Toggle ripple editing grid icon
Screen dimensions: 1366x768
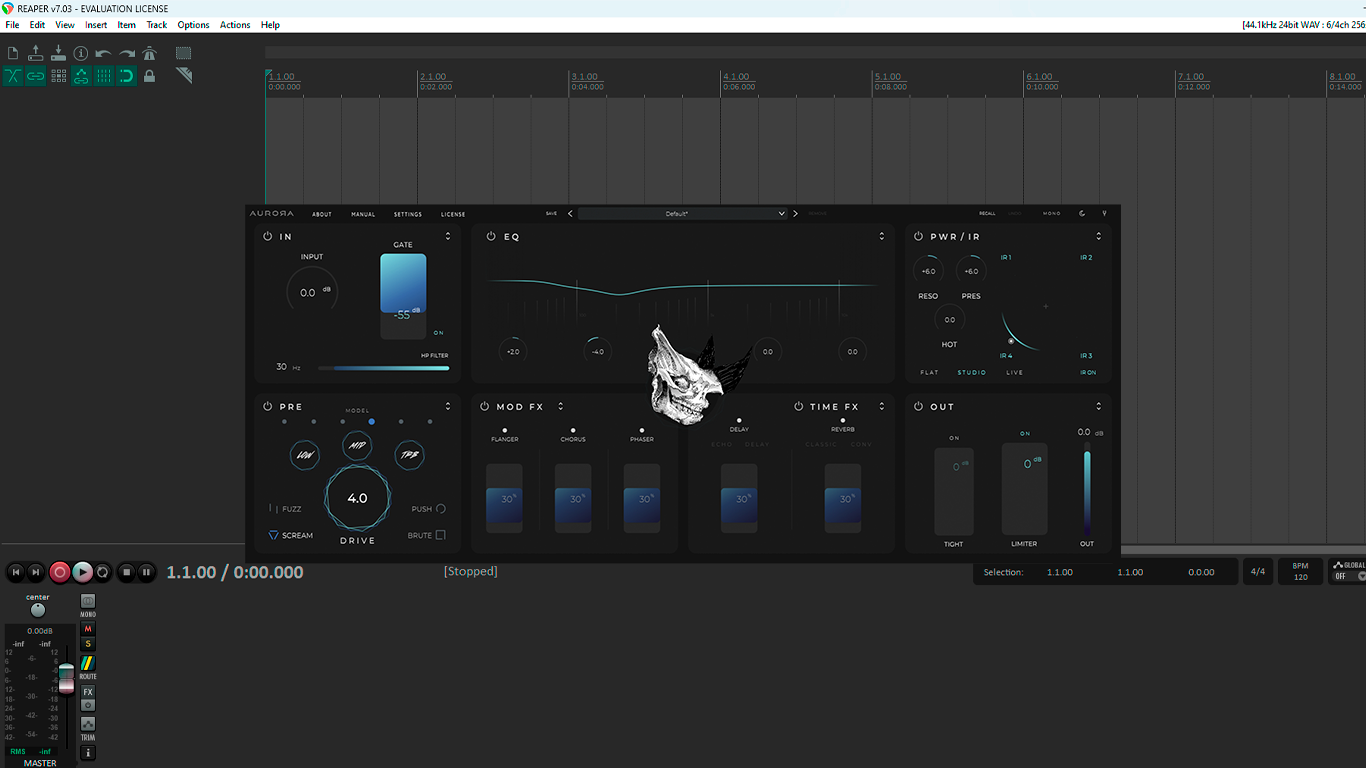58,76
